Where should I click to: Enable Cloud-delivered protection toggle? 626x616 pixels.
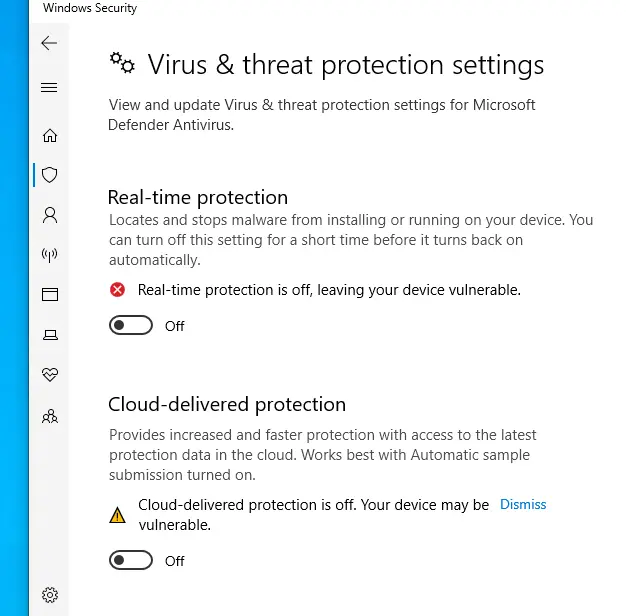[x=131, y=561]
